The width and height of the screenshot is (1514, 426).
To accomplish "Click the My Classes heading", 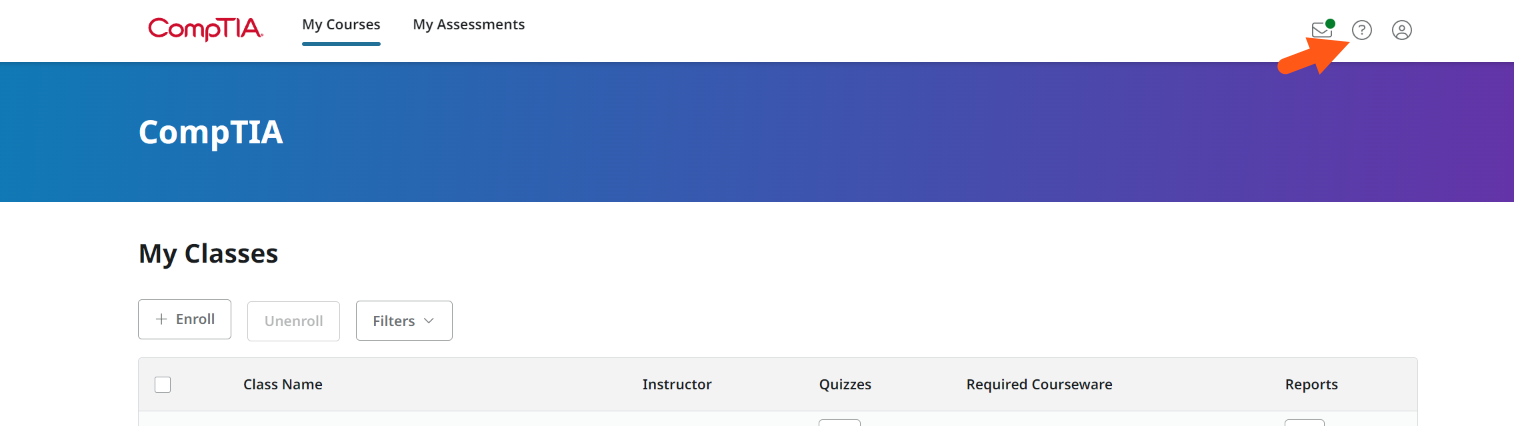I will tap(208, 254).
